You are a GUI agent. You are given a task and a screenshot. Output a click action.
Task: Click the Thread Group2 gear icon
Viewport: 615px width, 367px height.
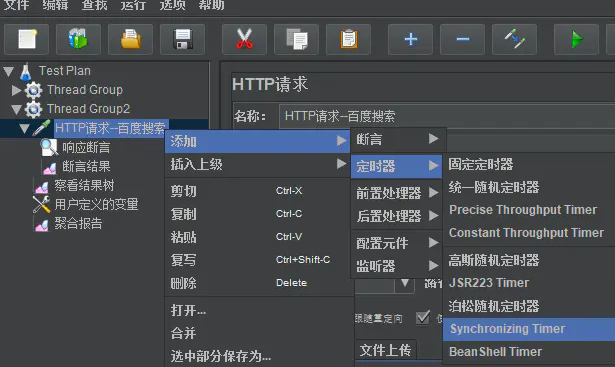point(33,109)
